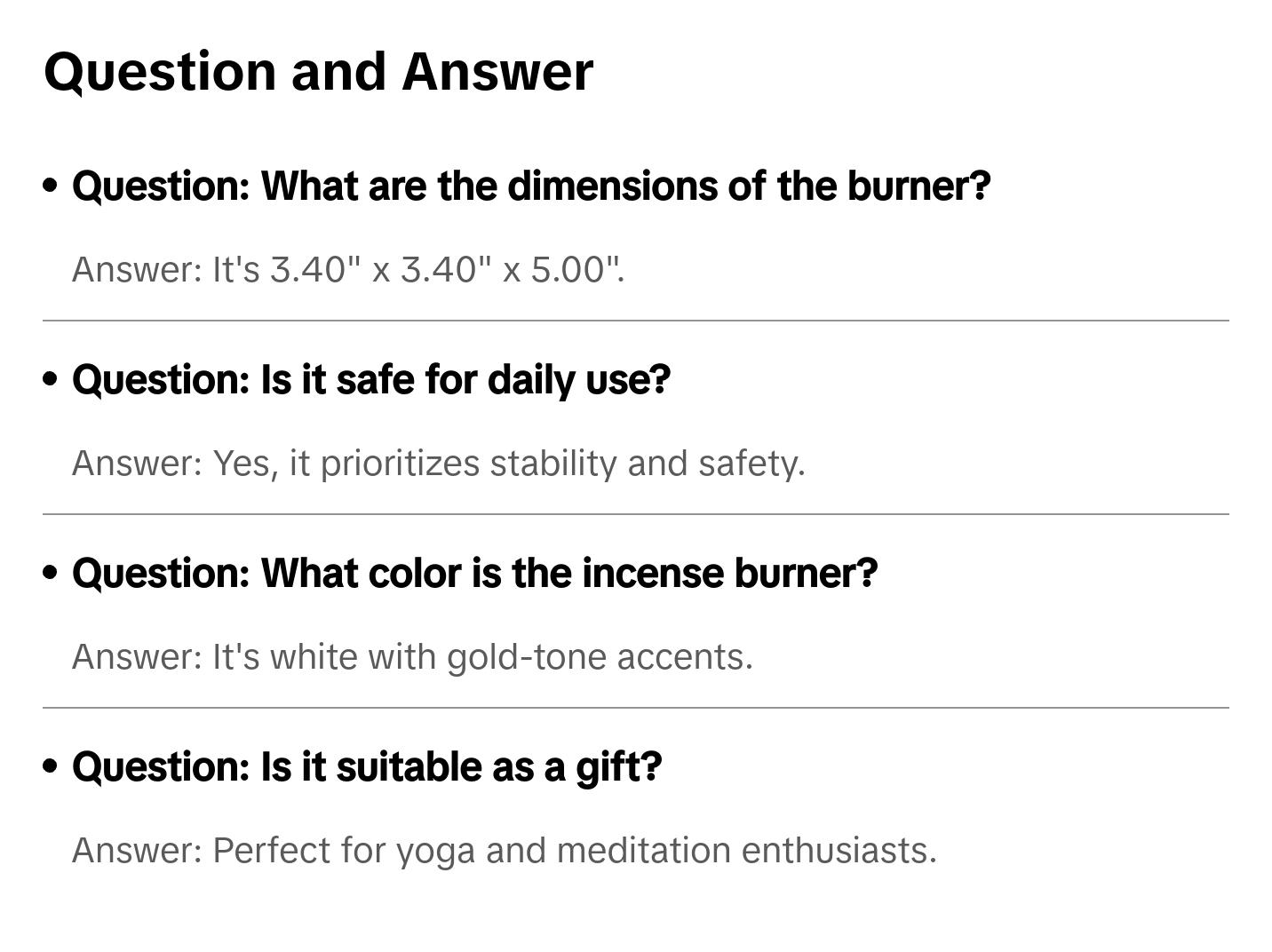
Task: Click the bullet beside the daily use question
Action: [51, 379]
